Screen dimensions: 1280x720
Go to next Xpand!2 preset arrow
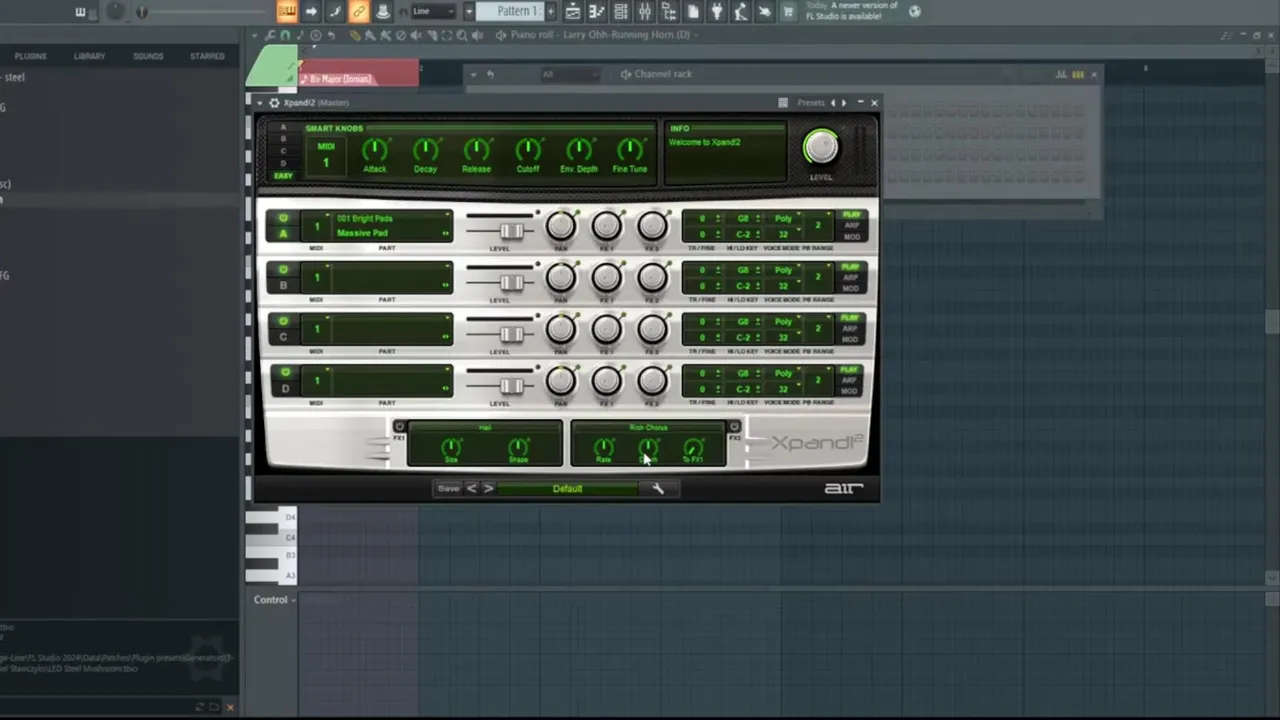[488, 488]
